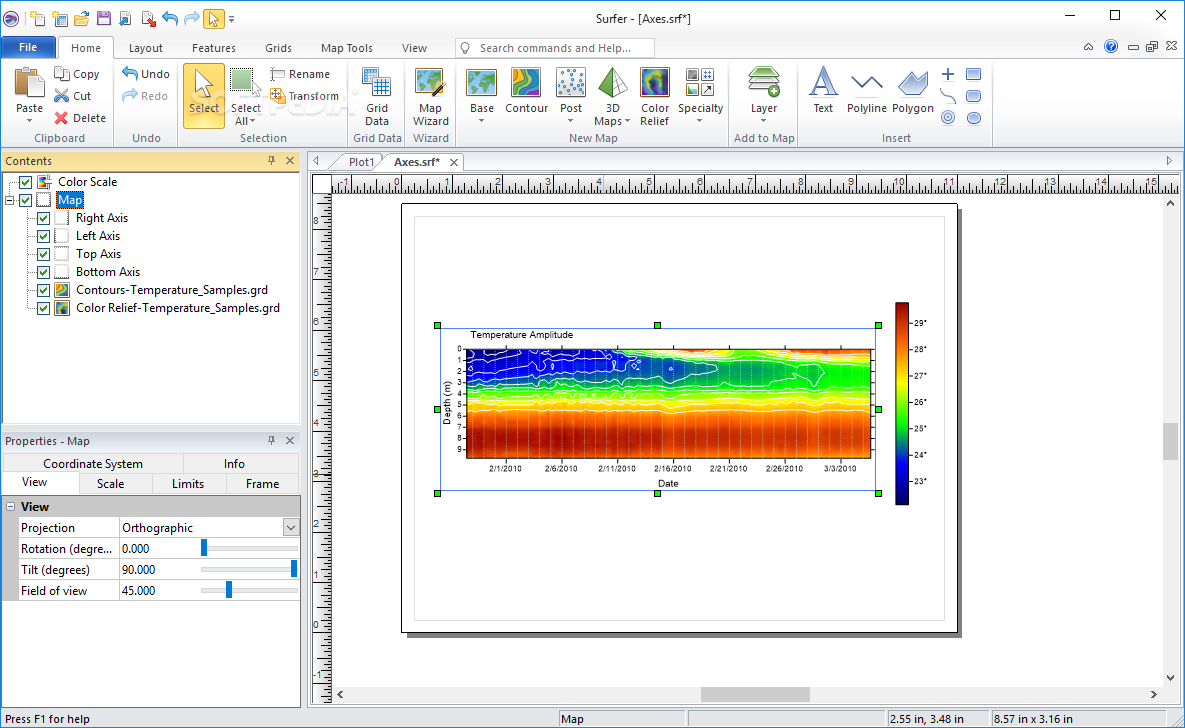Insert a Polyline
The height and width of the screenshot is (728, 1185).
pos(866,91)
